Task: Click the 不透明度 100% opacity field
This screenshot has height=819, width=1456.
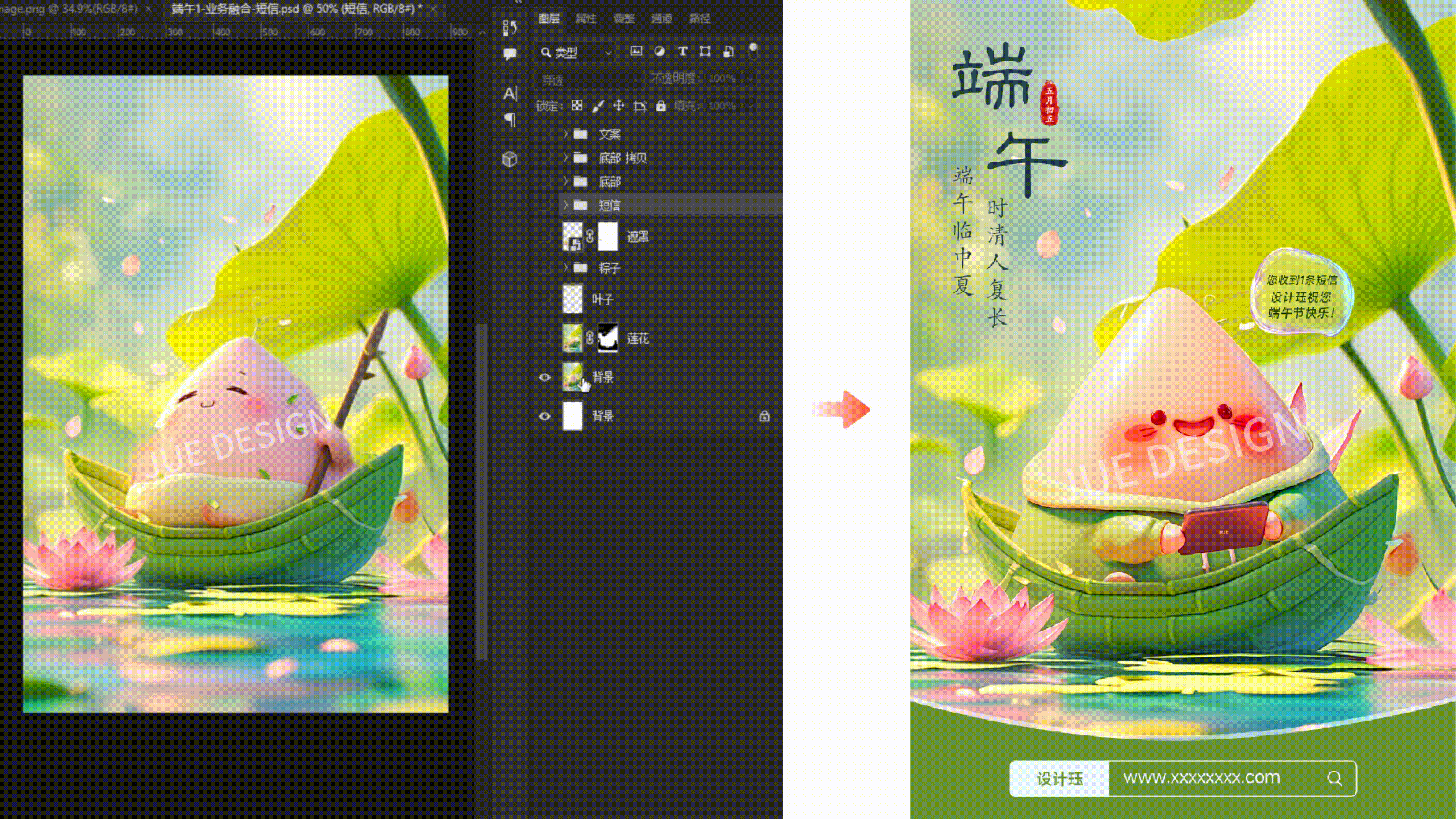Action: [x=723, y=78]
